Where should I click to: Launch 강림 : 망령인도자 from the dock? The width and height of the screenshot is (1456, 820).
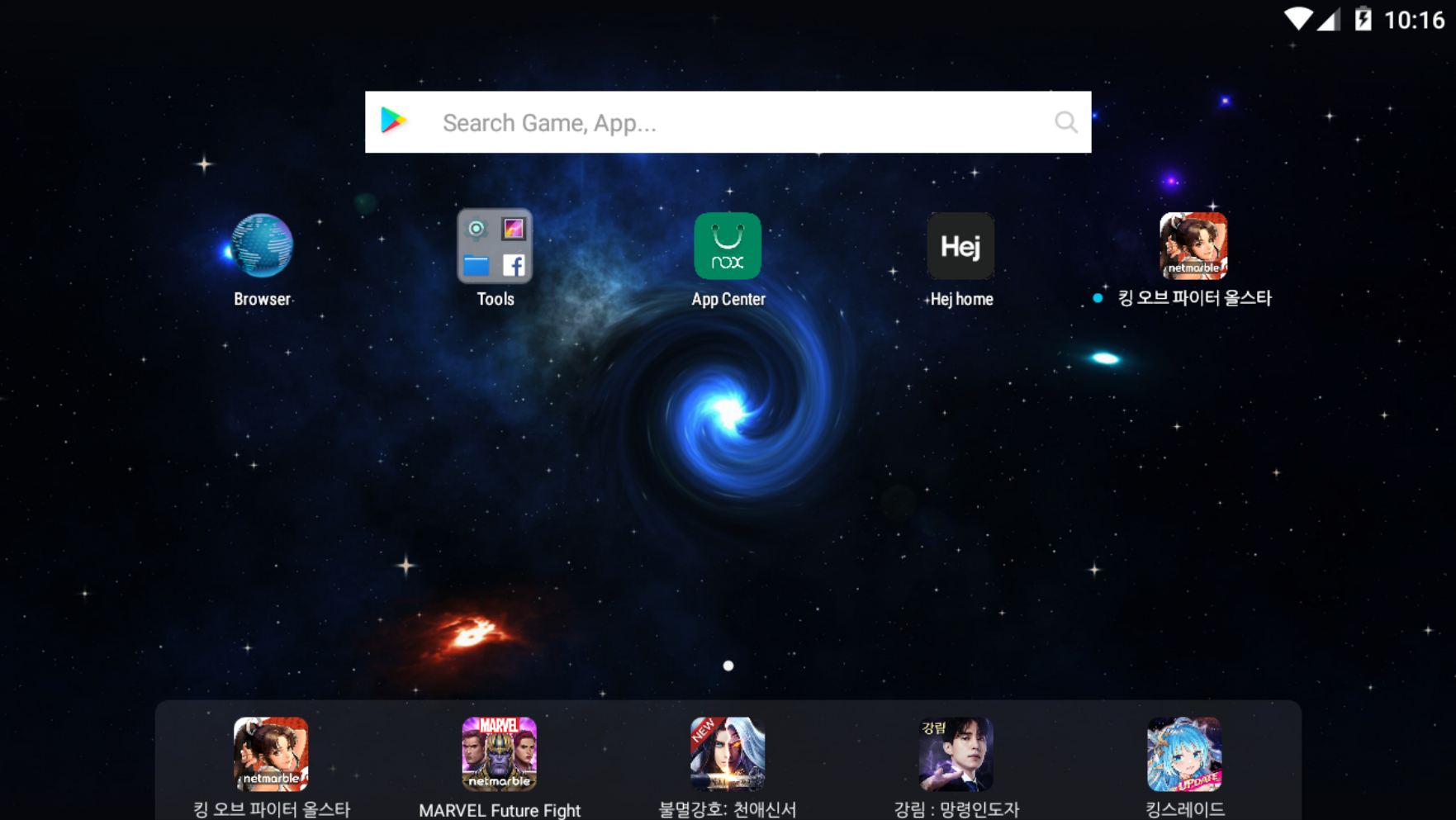[x=956, y=754]
